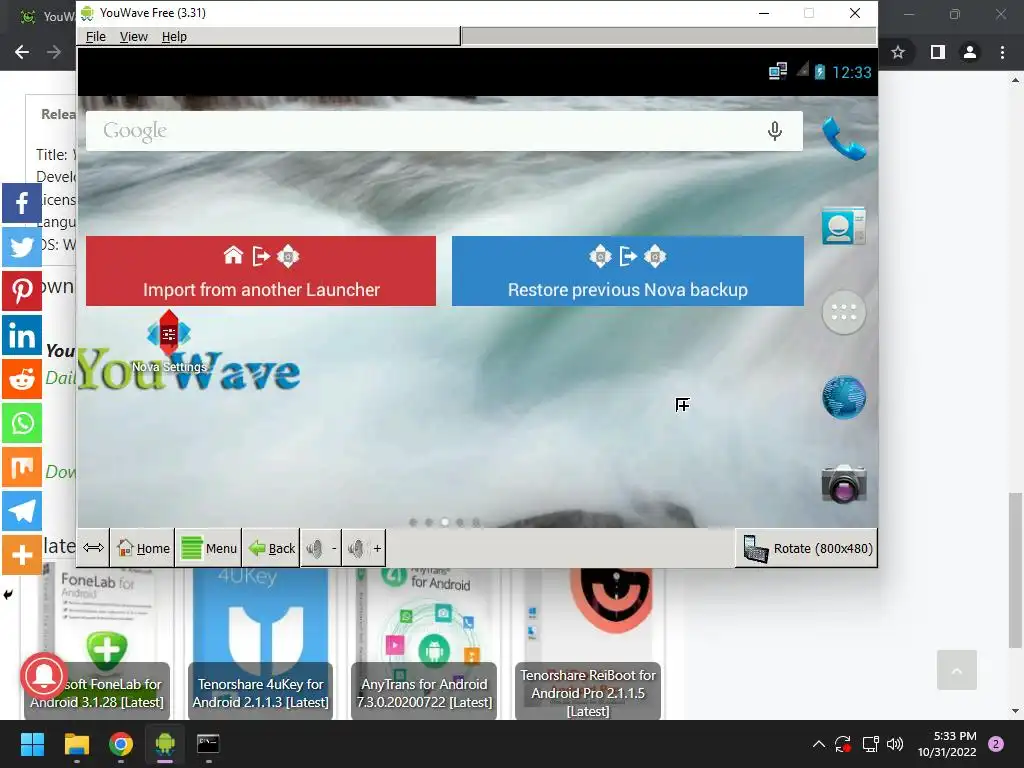Open Tenorshare 4uKey for Android card
Image resolution: width=1024 pixels, height=768 pixels.
tap(261, 643)
